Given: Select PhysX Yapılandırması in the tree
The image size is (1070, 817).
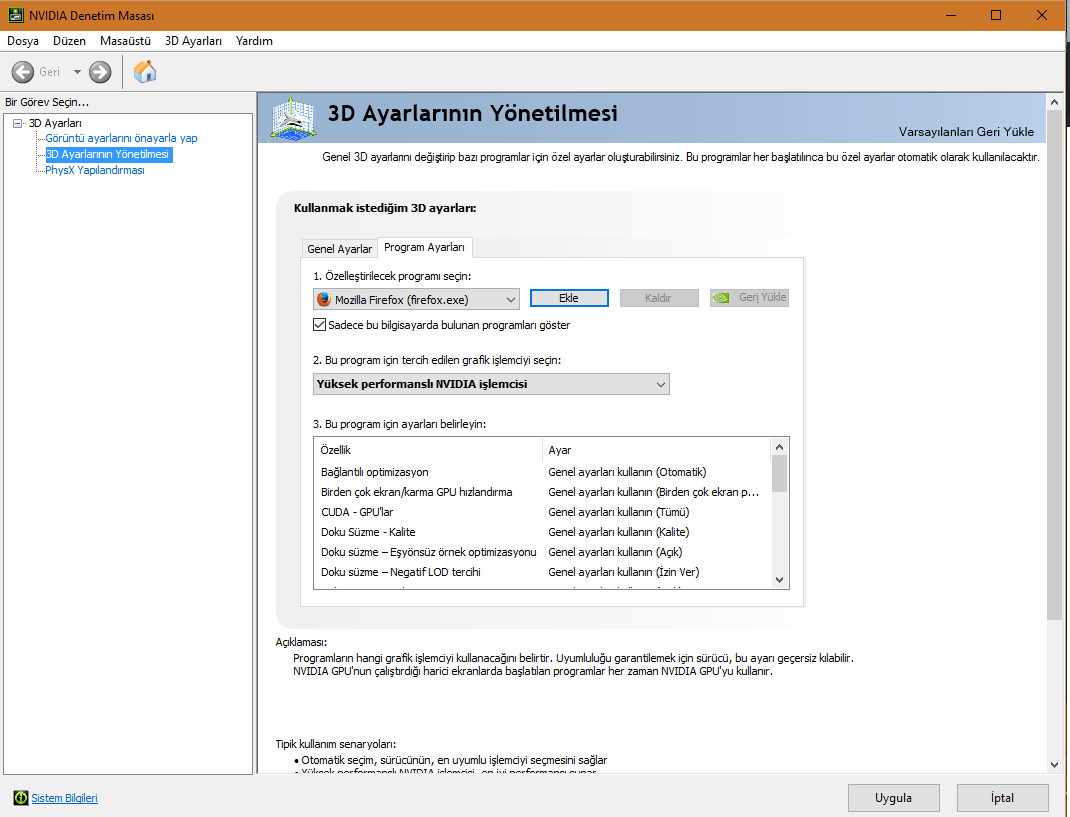Looking at the screenshot, I should point(95,170).
